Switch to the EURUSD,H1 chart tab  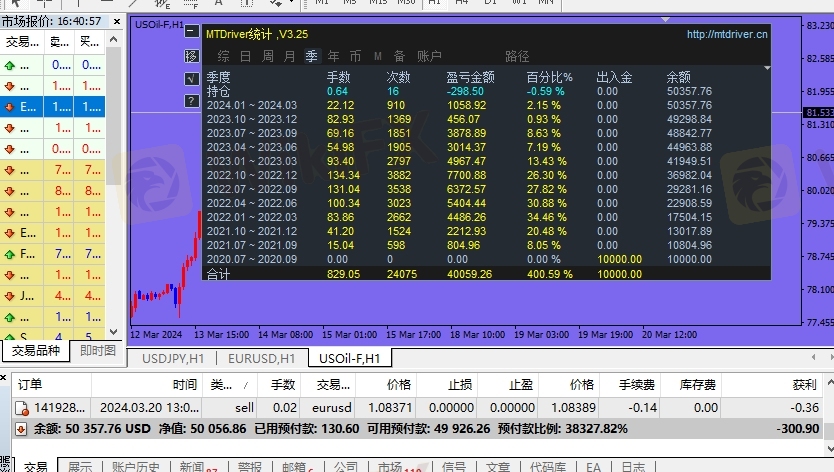point(261,359)
